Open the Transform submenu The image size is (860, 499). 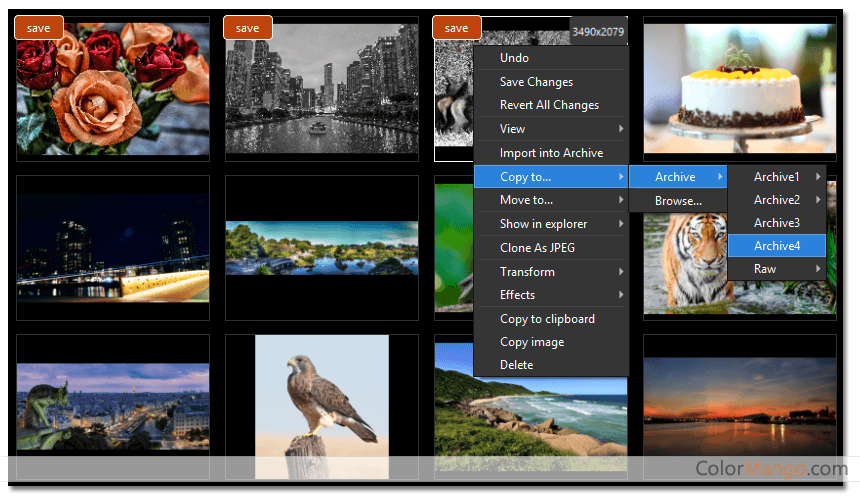click(551, 271)
